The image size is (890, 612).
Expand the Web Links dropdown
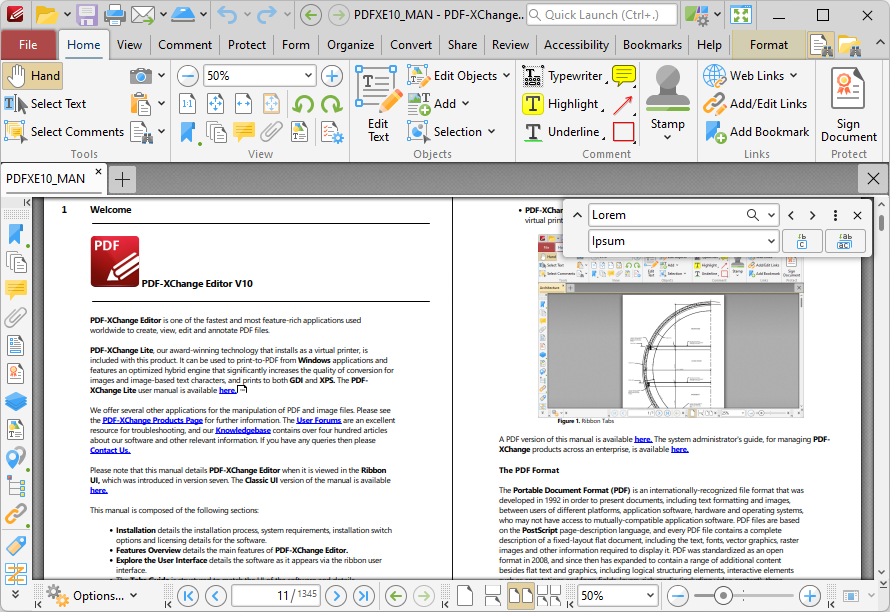coord(794,76)
